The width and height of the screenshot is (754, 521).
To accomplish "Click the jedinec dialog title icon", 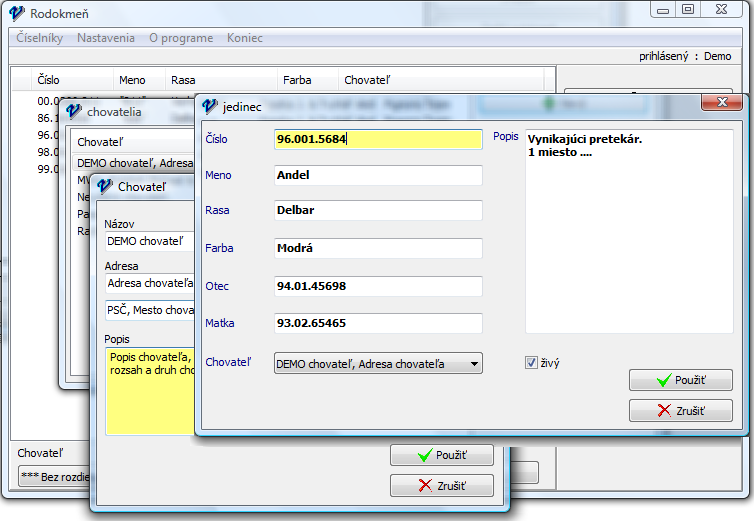I will click(x=211, y=106).
